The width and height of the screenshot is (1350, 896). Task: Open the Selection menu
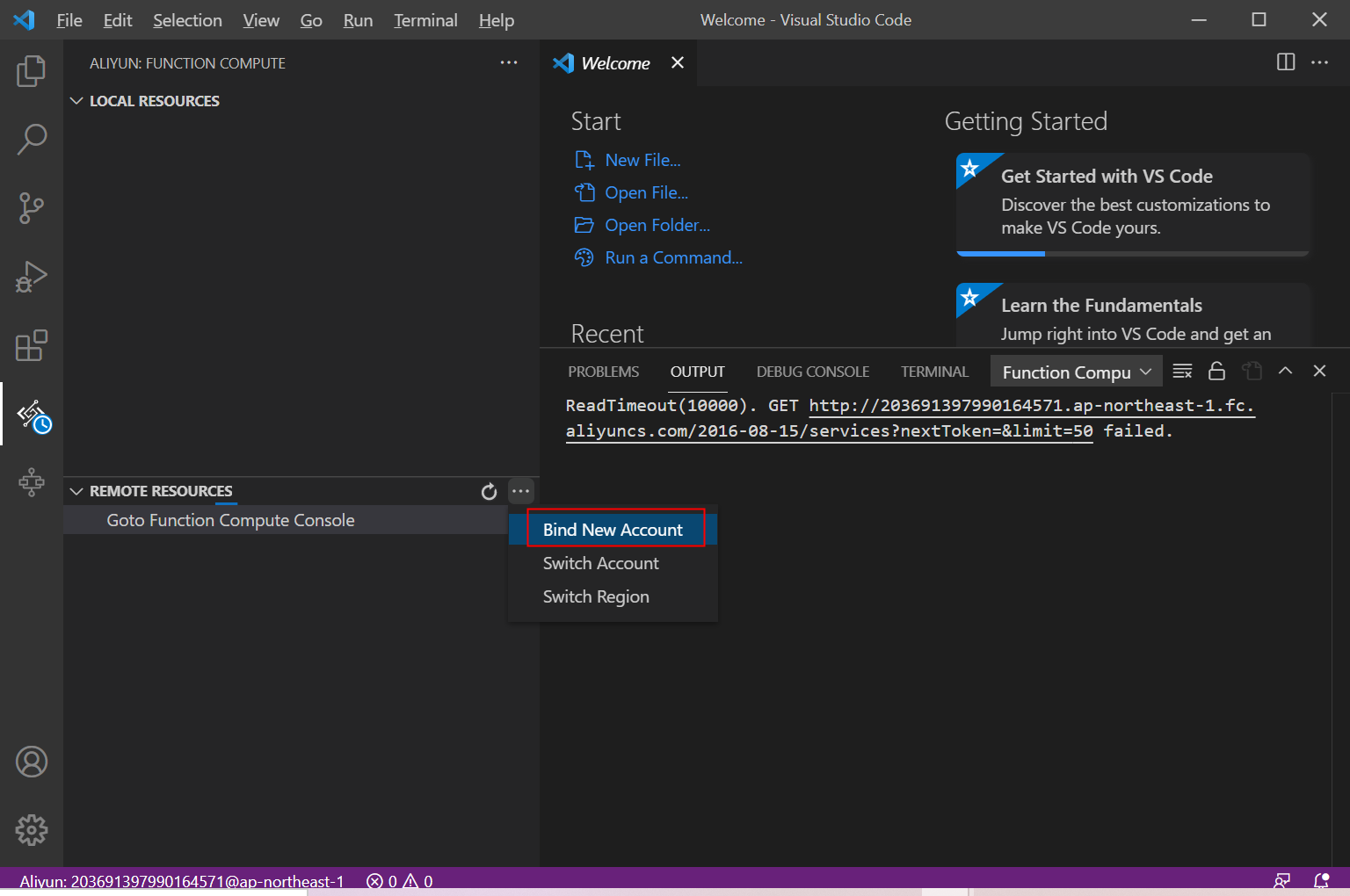[x=187, y=20]
